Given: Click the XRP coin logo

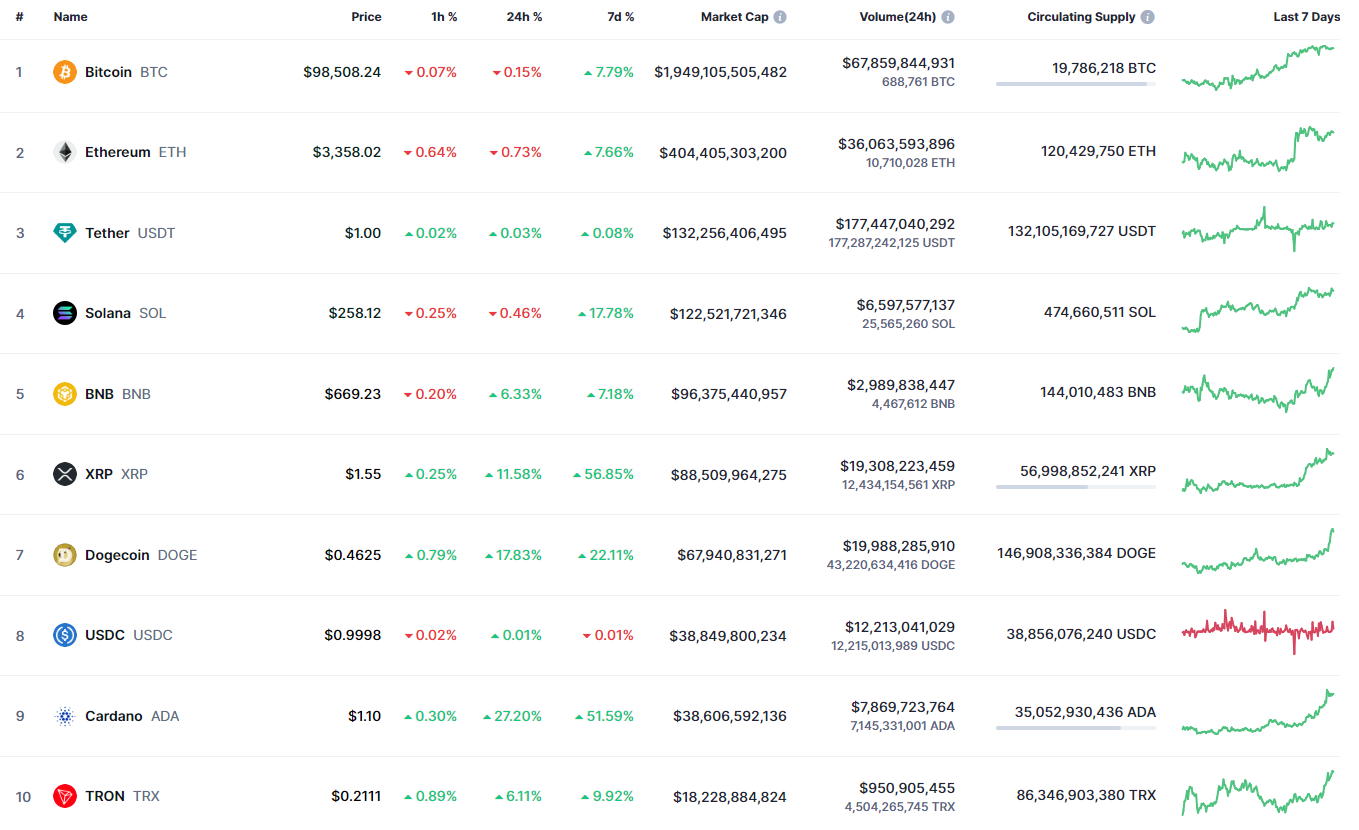Looking at the screenshot, I should click(64, 474).
